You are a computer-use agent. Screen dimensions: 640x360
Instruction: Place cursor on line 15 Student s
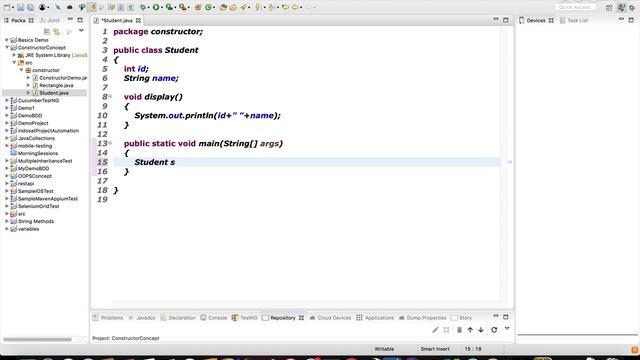coord(155,162)
